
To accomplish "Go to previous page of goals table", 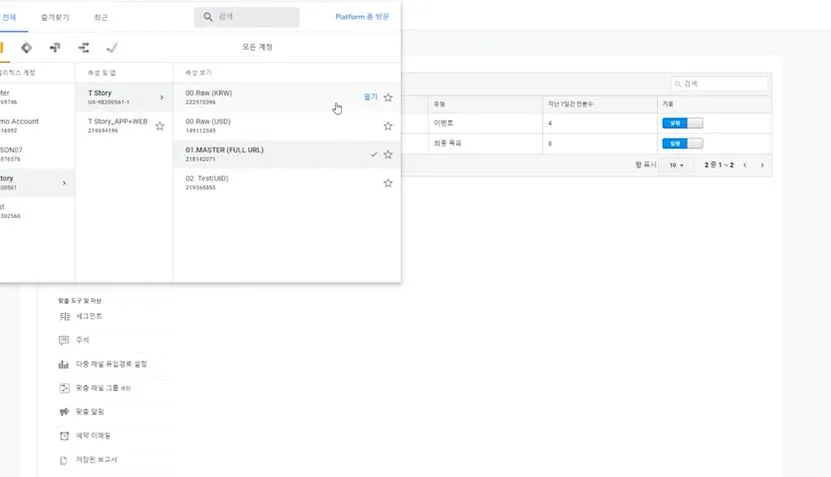I will click(745, 165).
